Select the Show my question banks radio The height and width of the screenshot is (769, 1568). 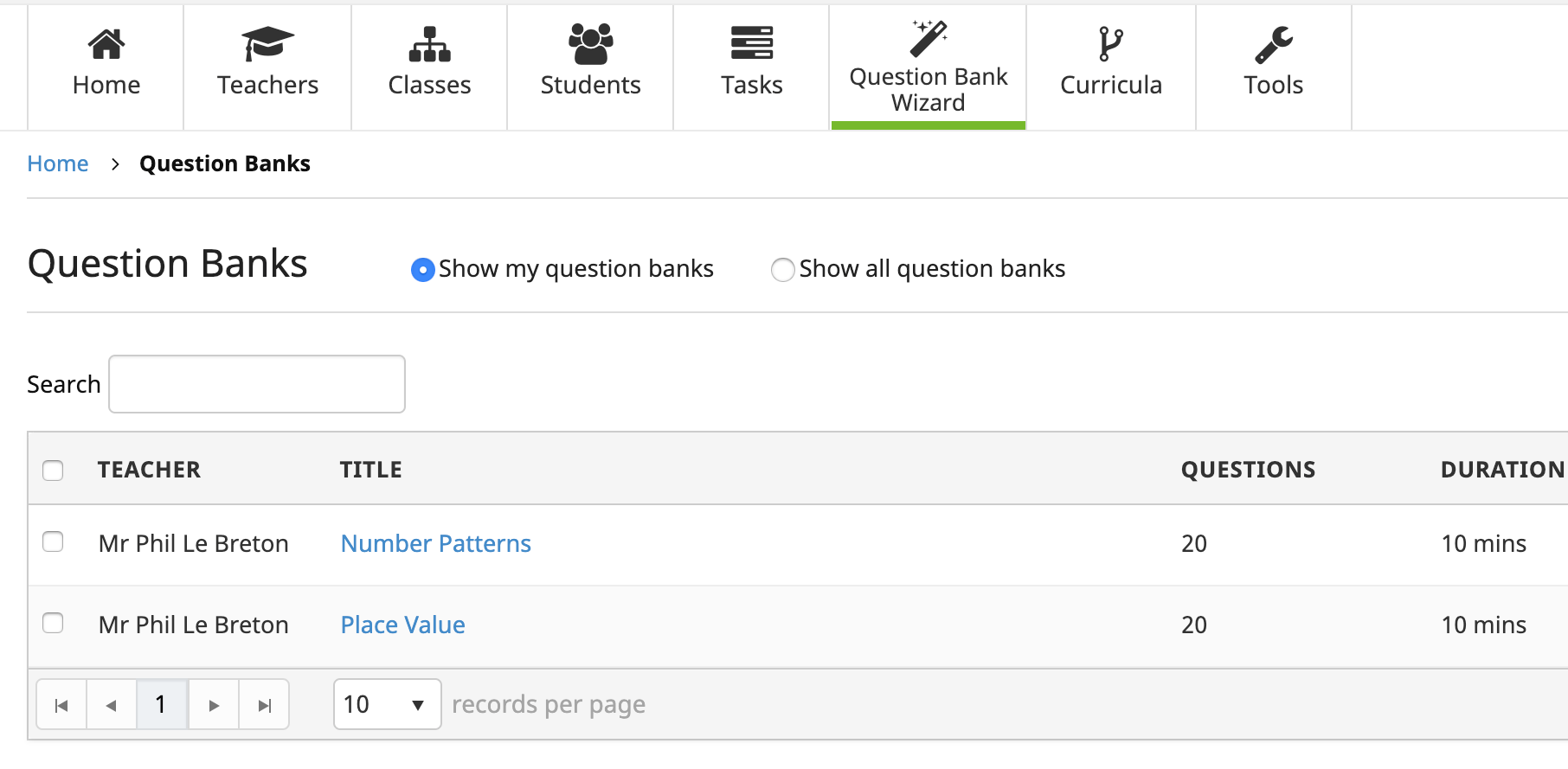point(421,269)
